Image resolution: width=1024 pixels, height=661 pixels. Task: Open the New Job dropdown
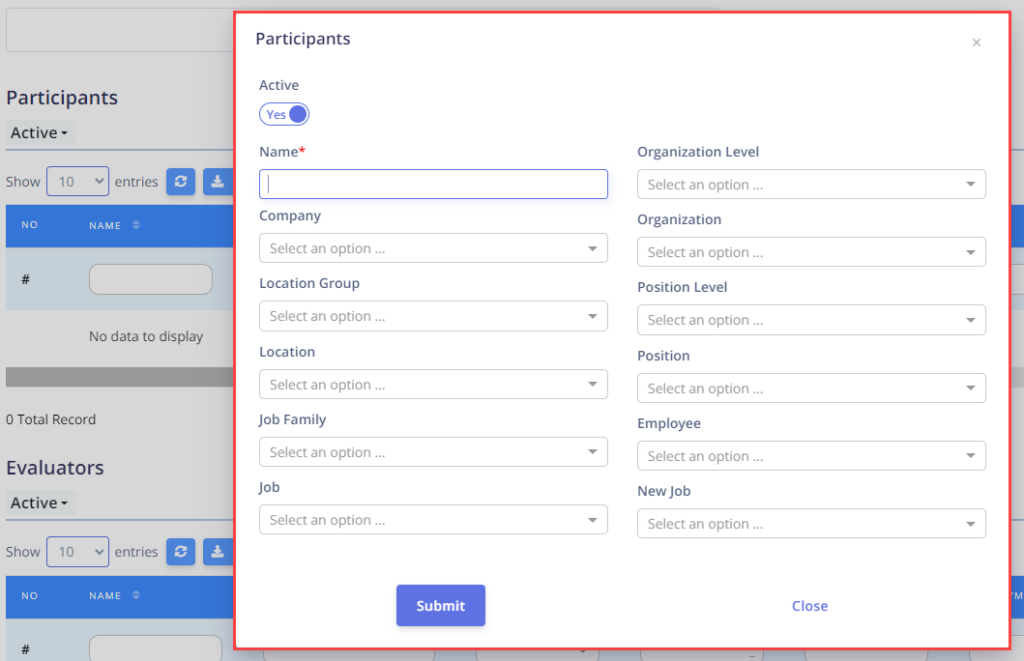[811, 524]
